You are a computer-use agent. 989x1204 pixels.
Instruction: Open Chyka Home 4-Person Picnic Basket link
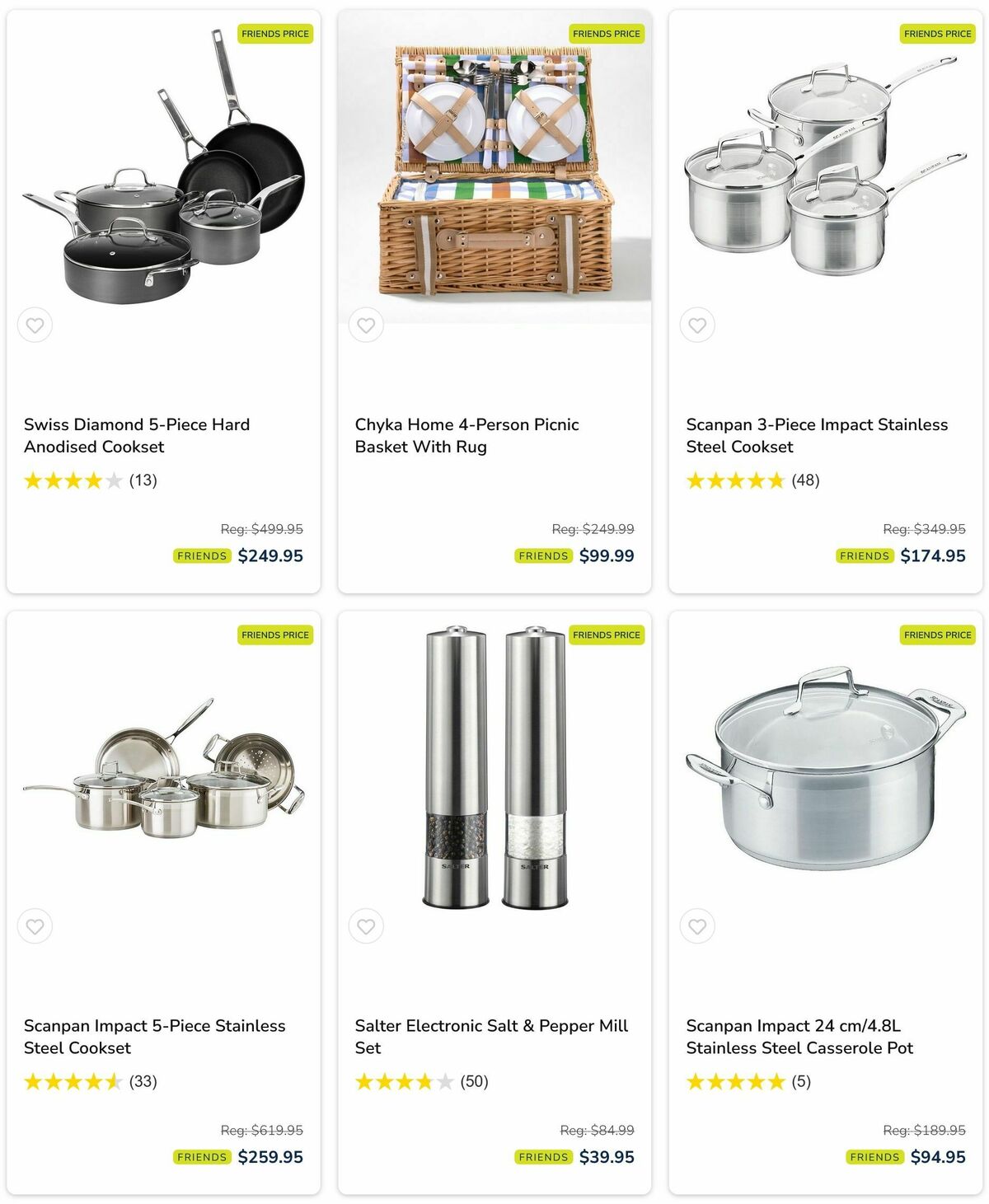[466, 435]
